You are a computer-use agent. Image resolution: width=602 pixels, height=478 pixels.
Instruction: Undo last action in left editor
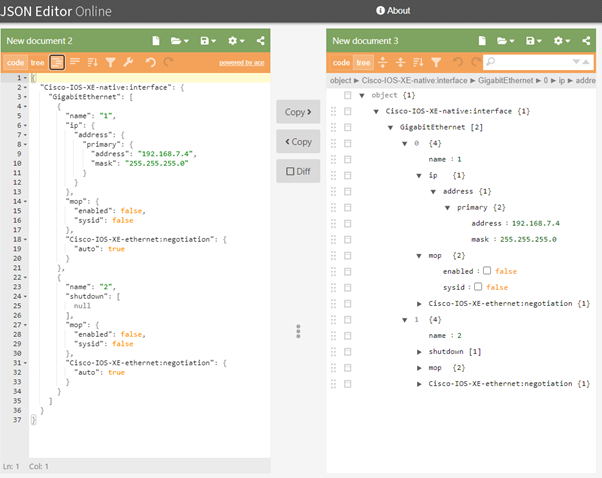click(x=150, y=62)
